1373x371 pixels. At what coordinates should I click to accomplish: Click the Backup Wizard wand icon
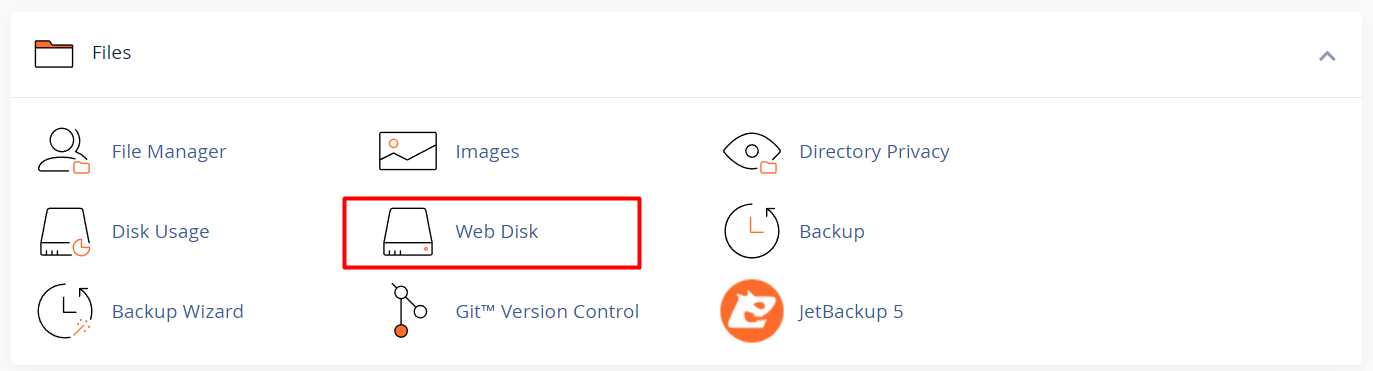pyautogui.click(x=64, y=312)
